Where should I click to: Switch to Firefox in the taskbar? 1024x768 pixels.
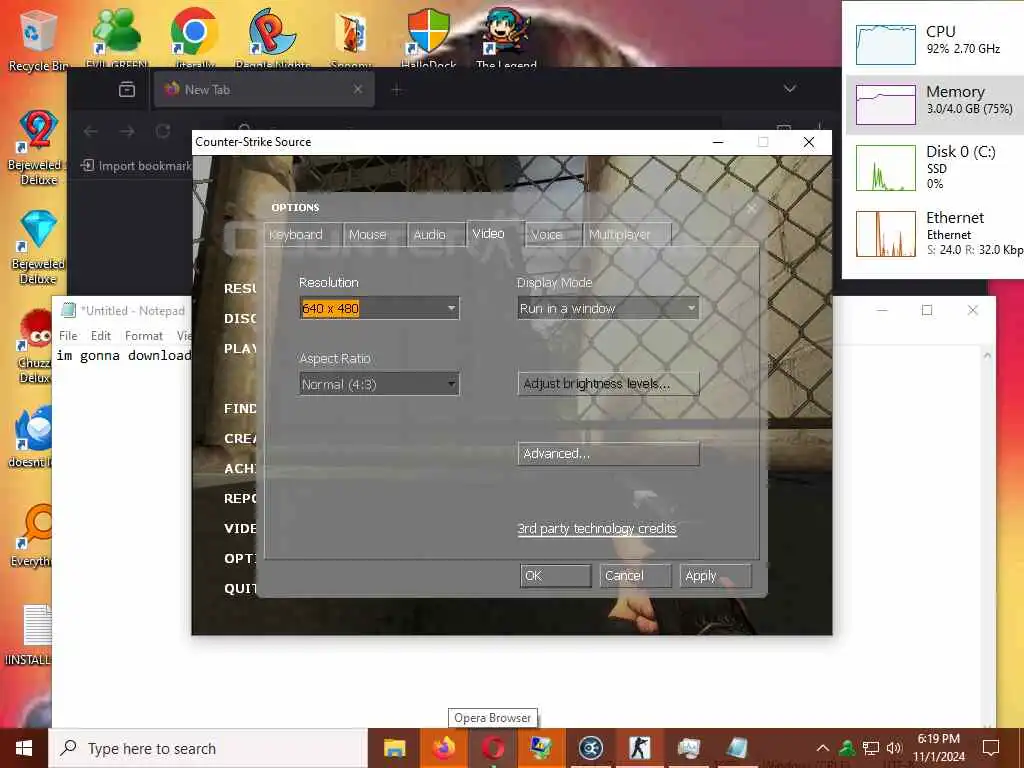[x=444, y=748]
